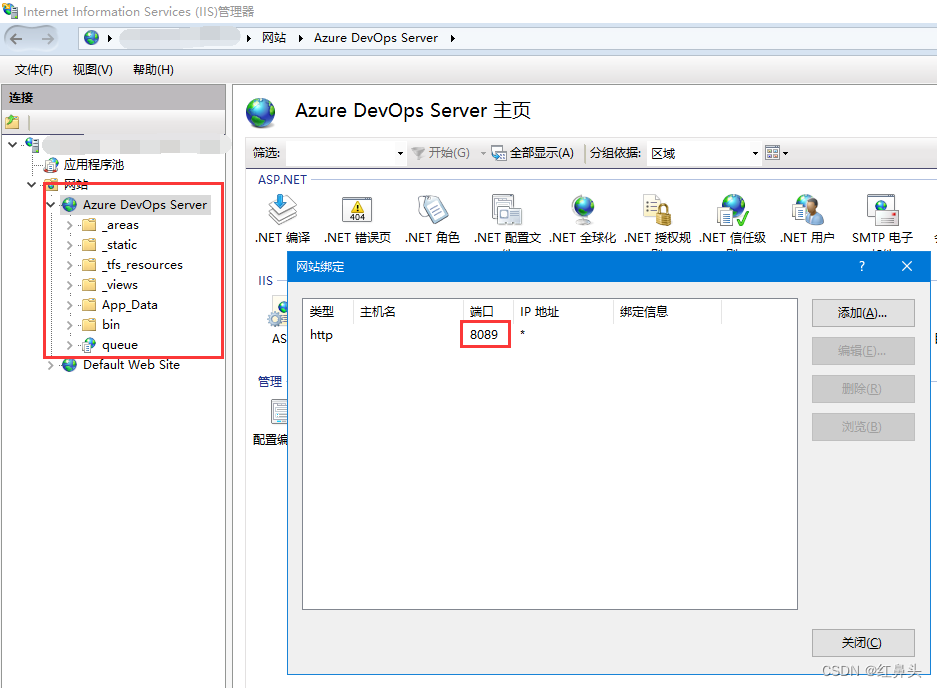937x688 pixels.
Task: Click the 全部显示(A) toolbar button
Action: click(532, 153)
